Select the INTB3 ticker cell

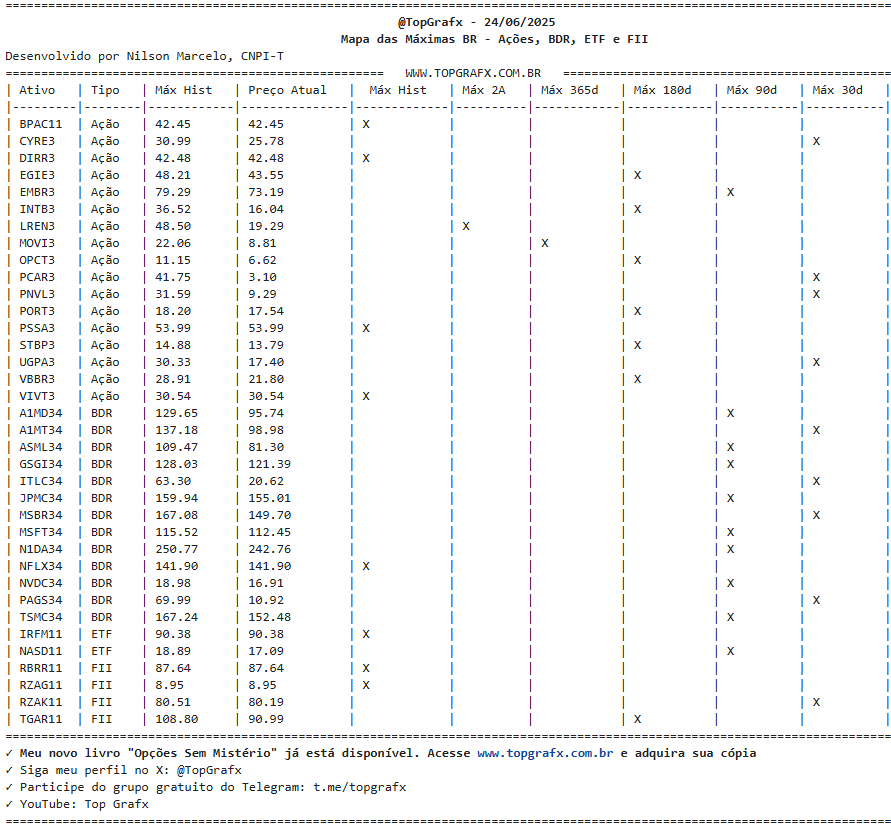click(37, 209)
